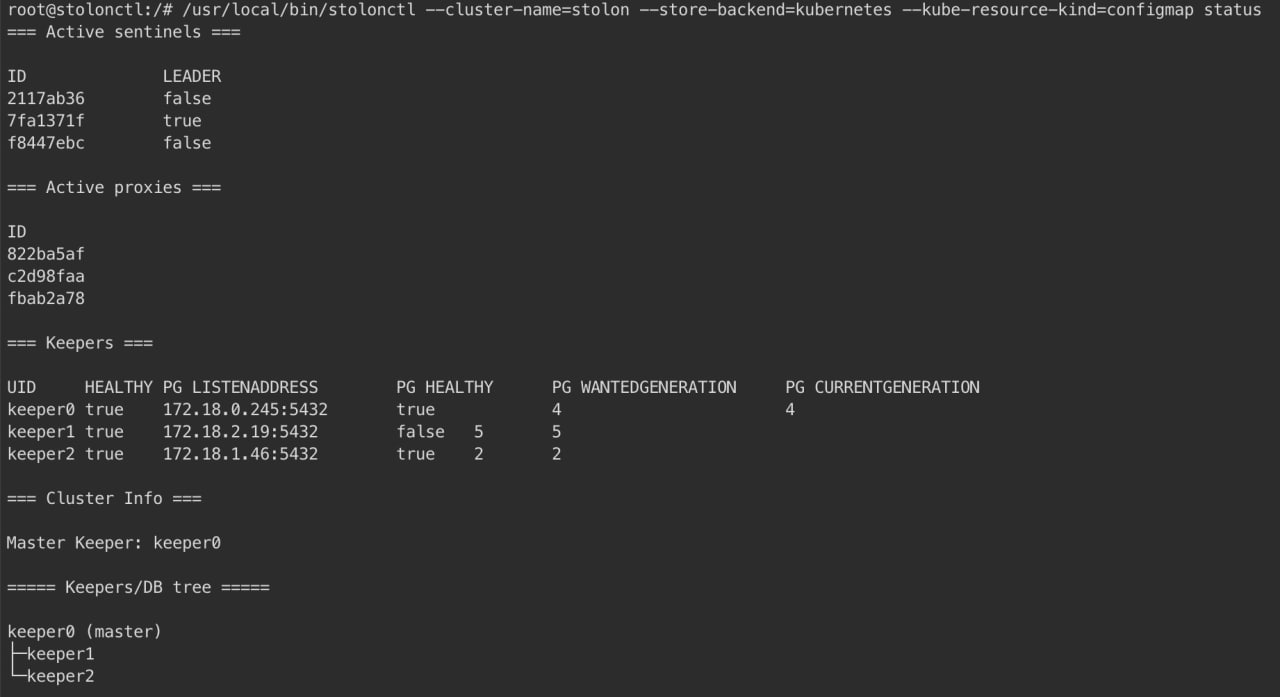Click the Active sentinels heading
This screenshot has width=1280, height=697.
[x=124, y=32]
